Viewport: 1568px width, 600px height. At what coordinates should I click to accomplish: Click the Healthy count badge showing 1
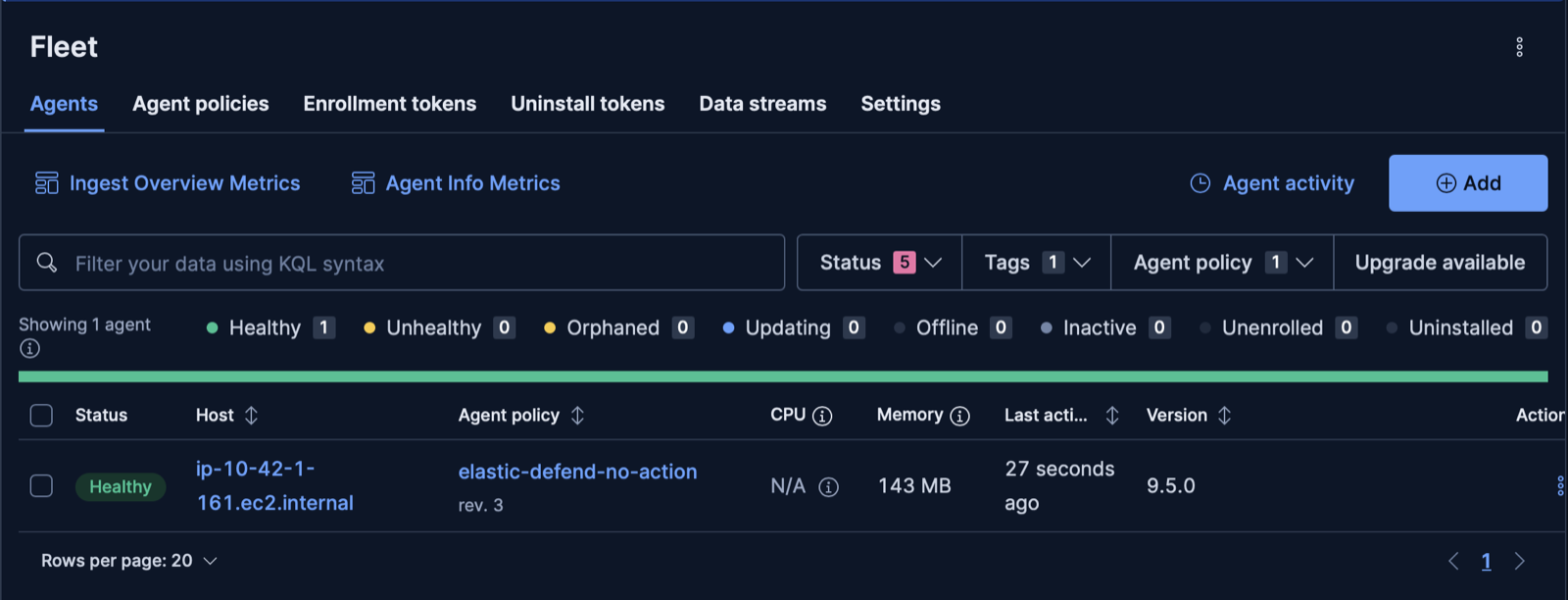(324, 327)
